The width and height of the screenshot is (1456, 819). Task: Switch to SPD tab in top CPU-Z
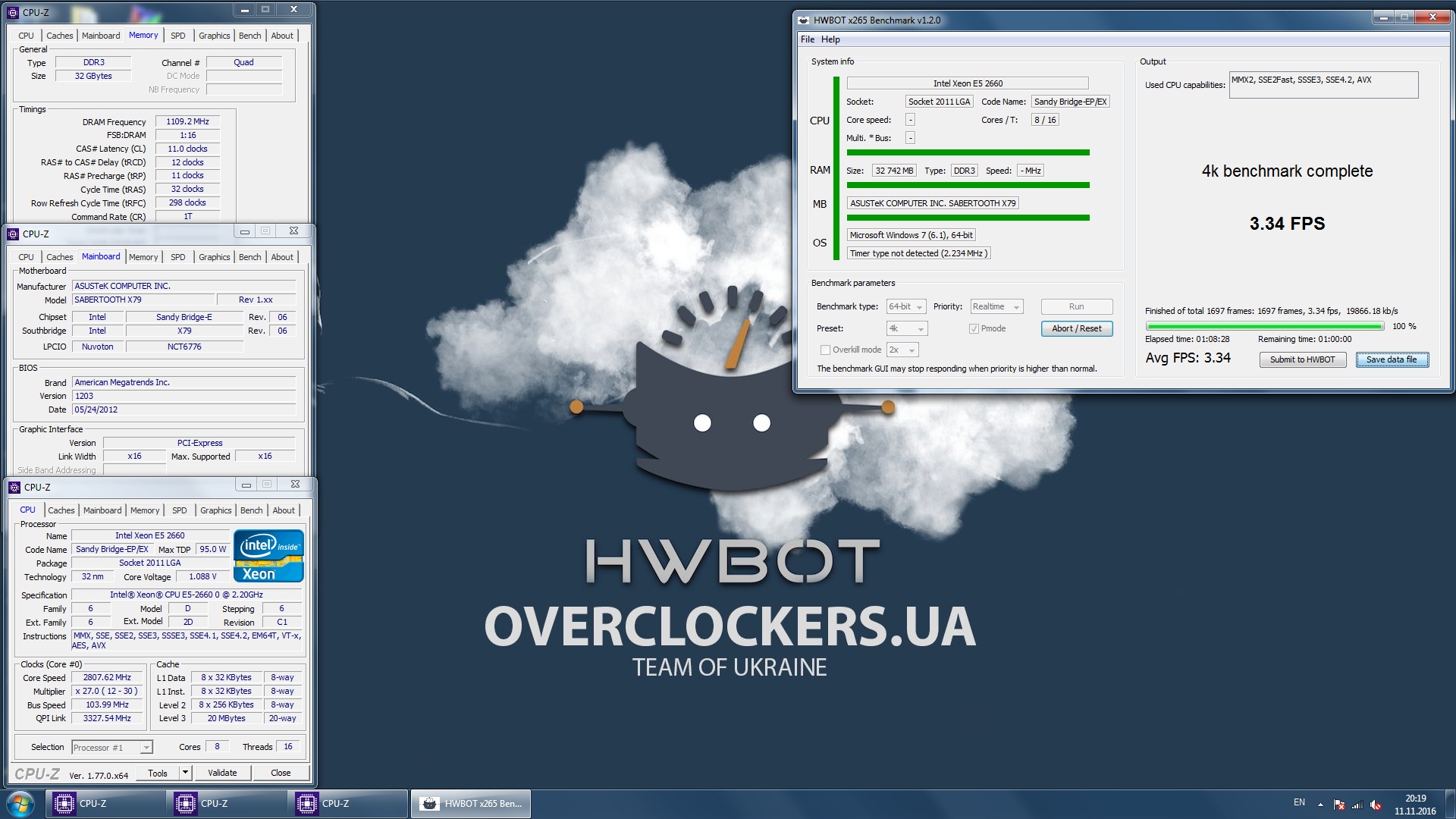(178, 36)
